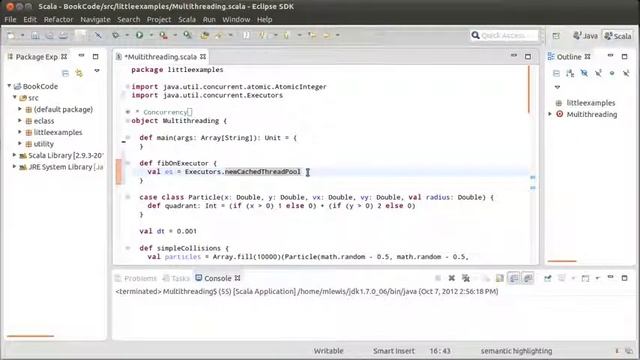
Task: Open the Open Console dropdown arrow
Action: [597, 278]
